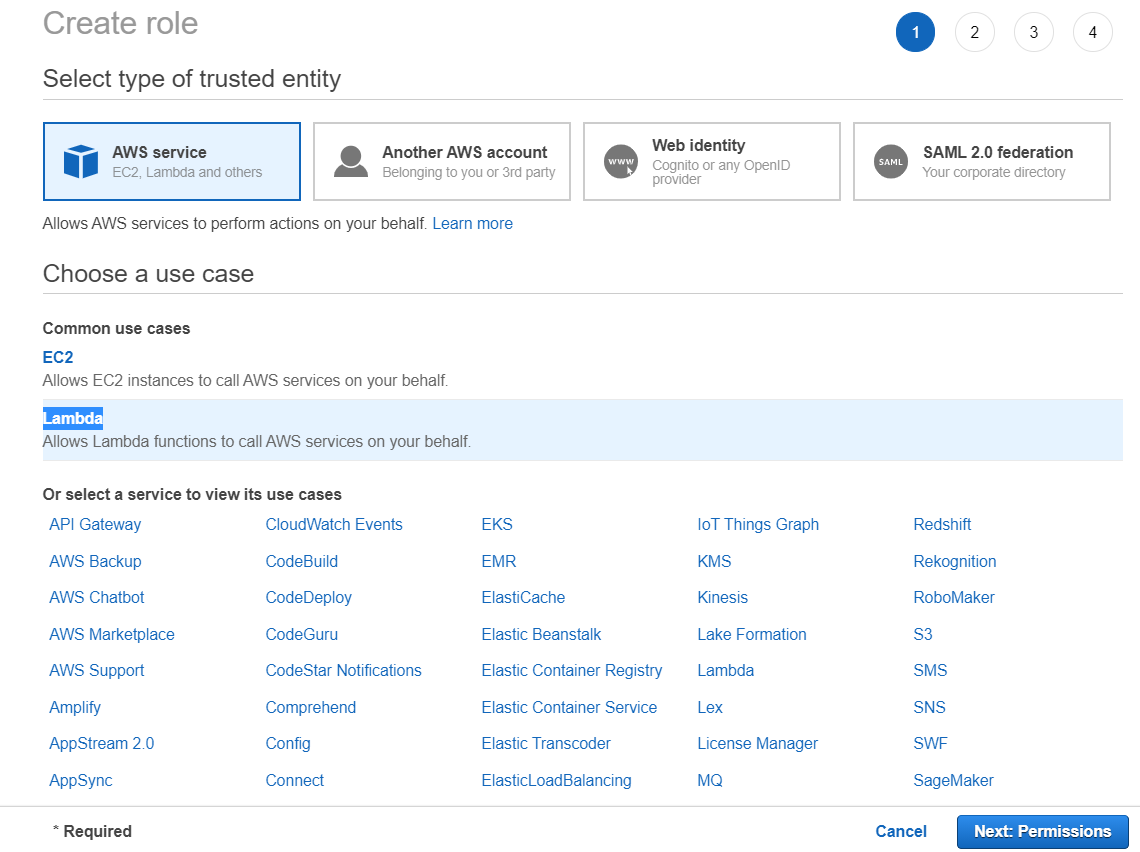Viewport: 1140px width, 852px height.
Task: Choose Another AWS account entity card
Action: click(442, 161)
